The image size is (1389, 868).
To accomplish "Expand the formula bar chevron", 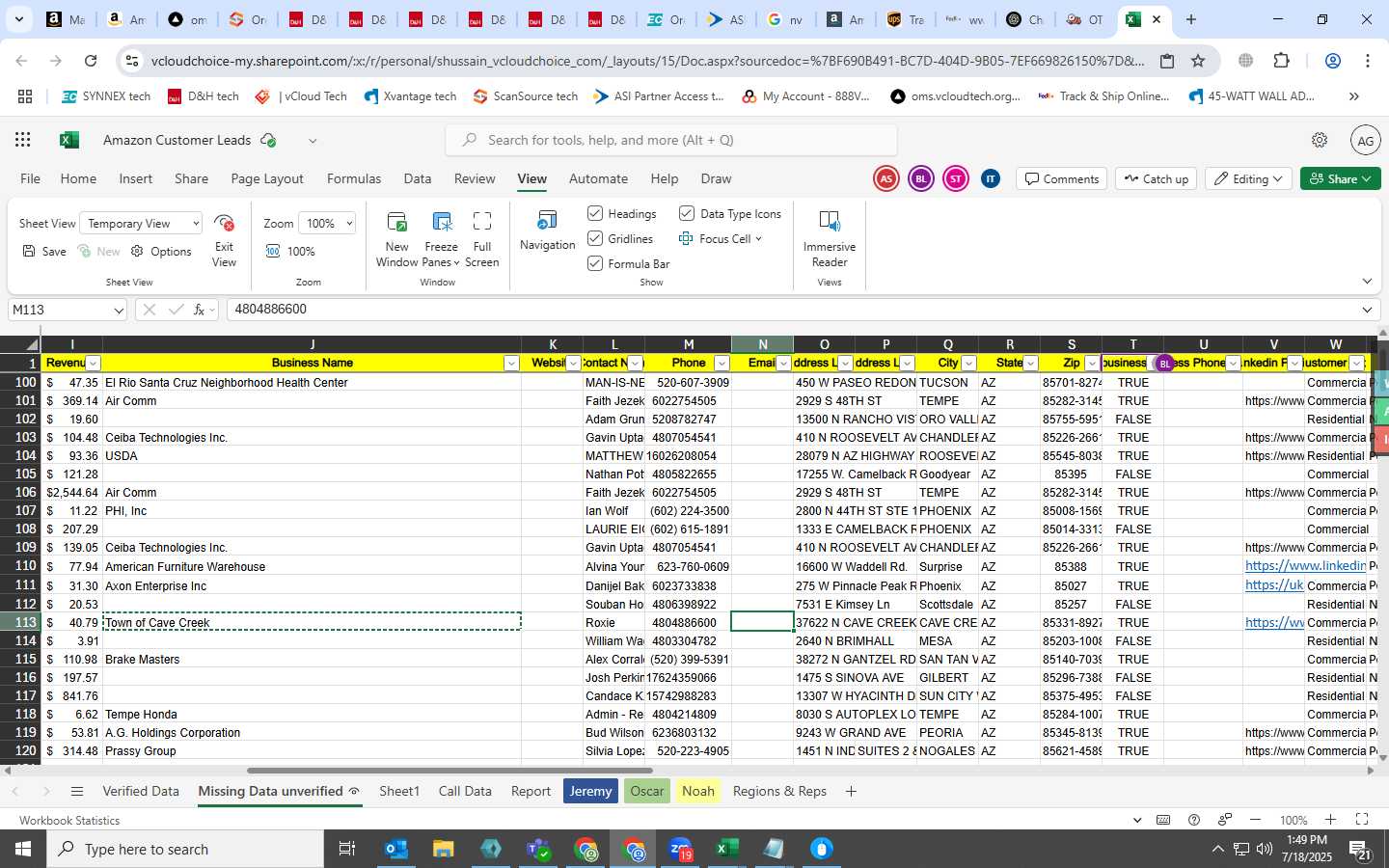I will pos(1367,310).
